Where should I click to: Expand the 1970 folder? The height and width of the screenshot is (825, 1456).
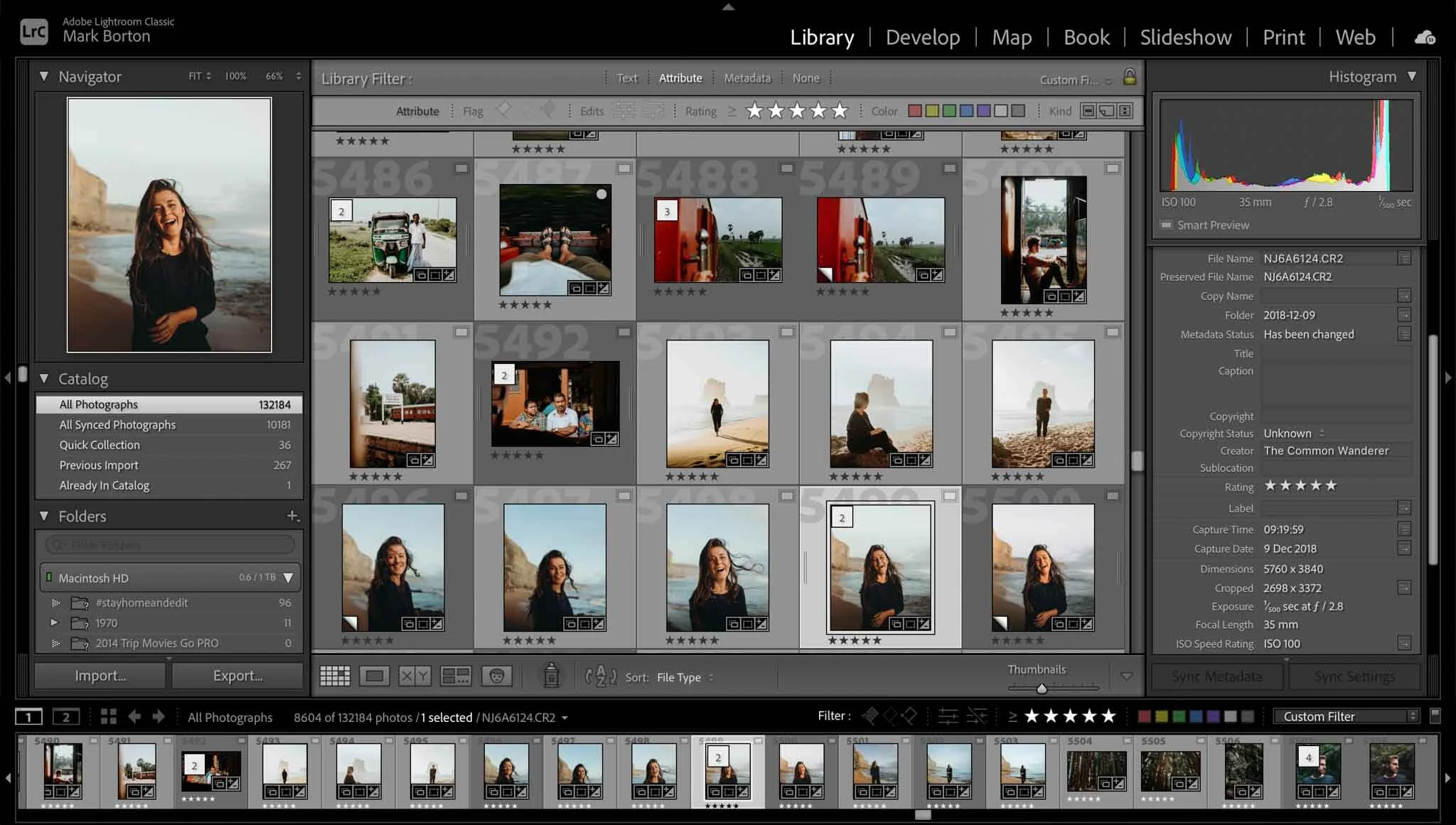click(54, 622)
